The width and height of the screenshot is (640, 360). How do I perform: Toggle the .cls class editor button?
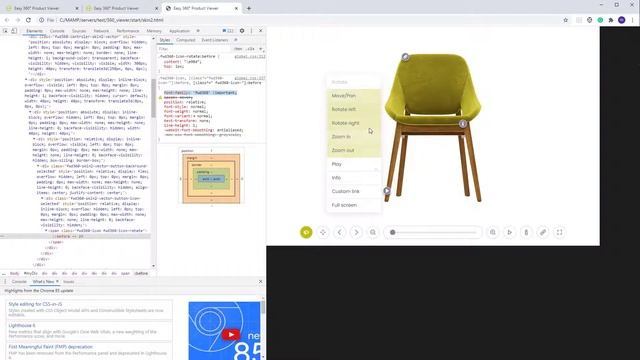pos(251,49)
